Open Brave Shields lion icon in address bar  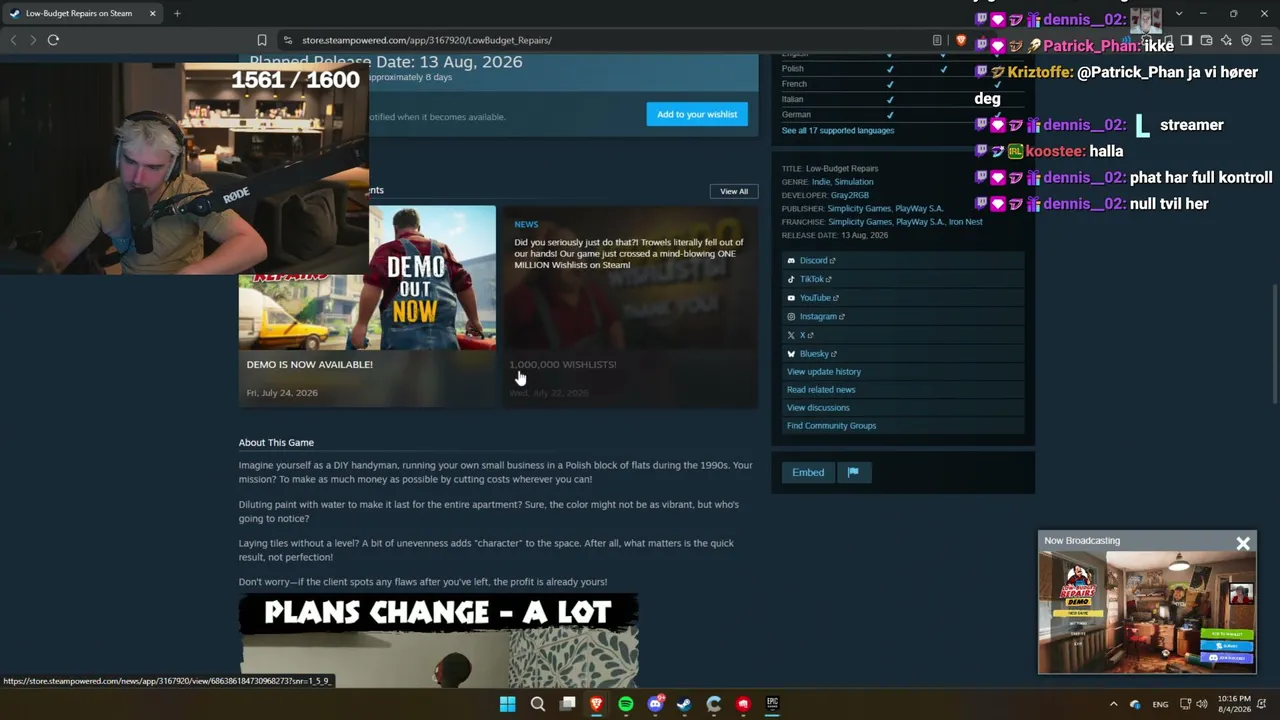[961, 40]
